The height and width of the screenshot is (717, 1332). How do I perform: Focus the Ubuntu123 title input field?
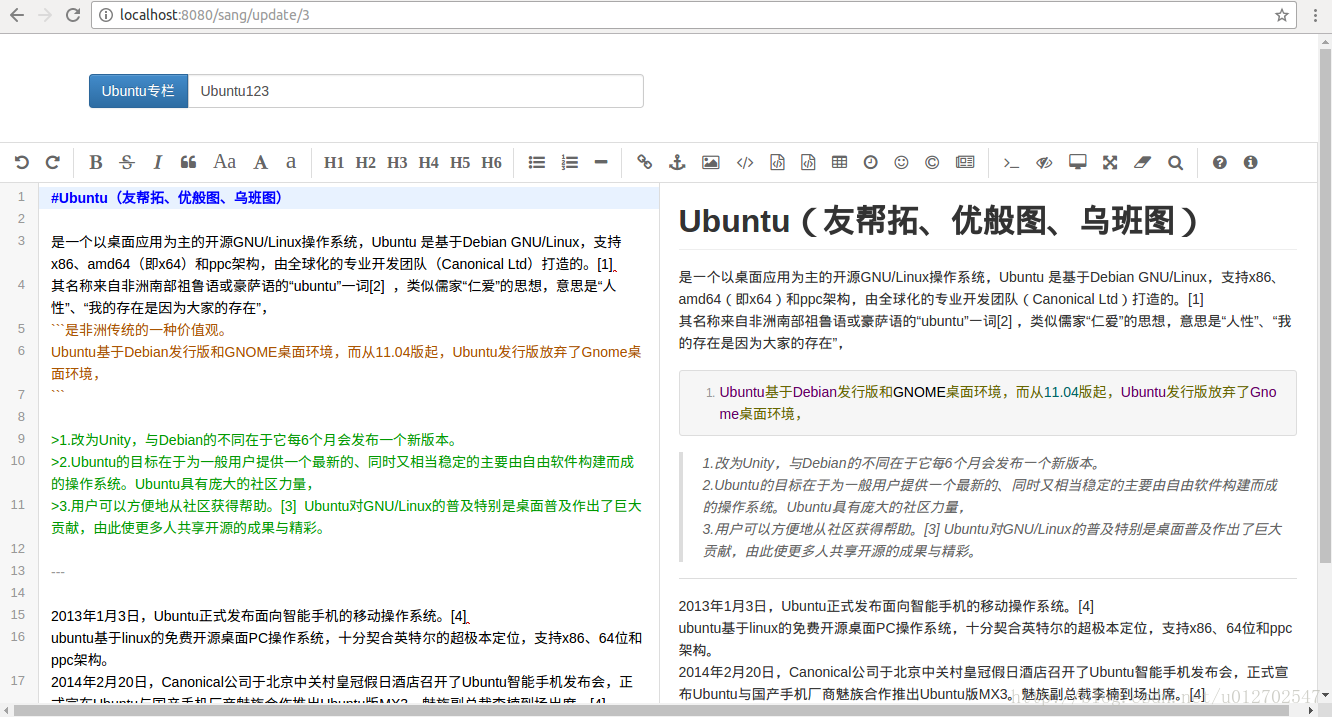[416, 91]
